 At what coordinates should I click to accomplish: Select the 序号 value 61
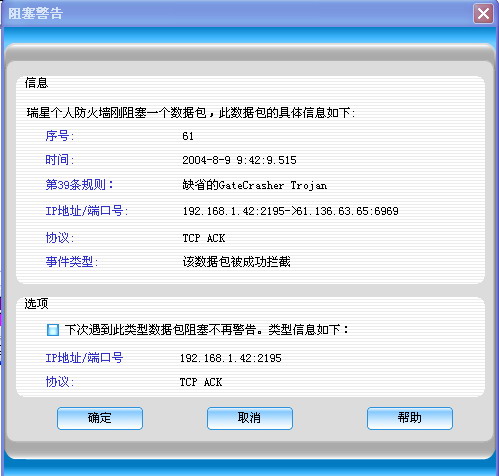click(188, 136)
